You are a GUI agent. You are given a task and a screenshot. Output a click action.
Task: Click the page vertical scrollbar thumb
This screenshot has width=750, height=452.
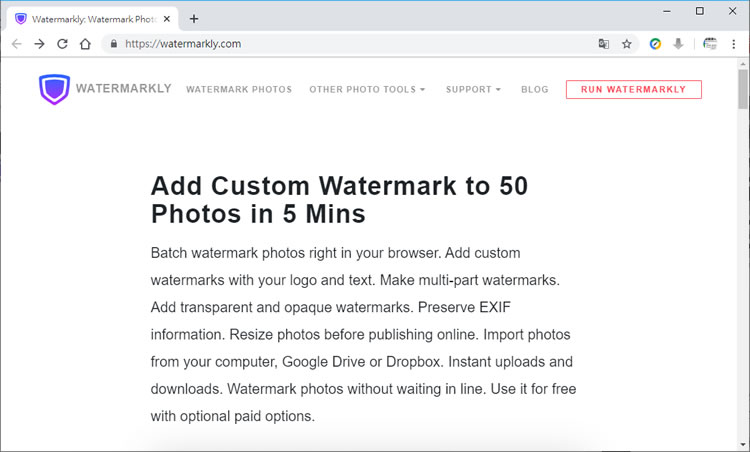742,89
